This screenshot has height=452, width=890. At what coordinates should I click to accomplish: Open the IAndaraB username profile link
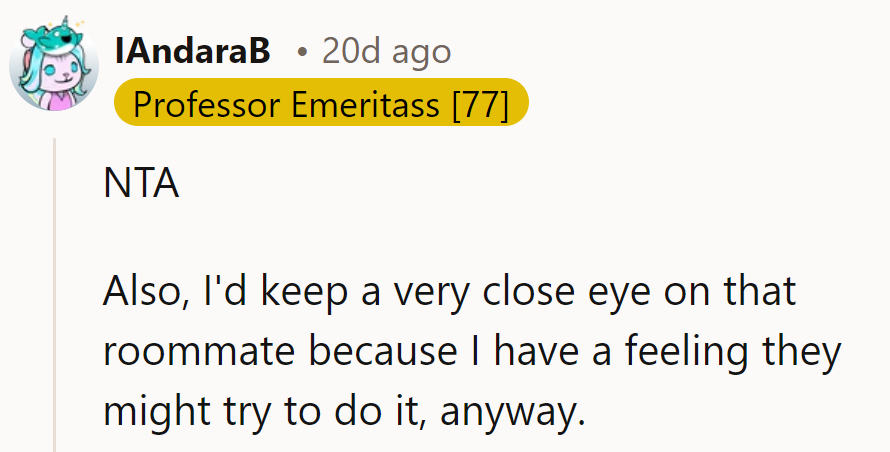tap(193, 51)
